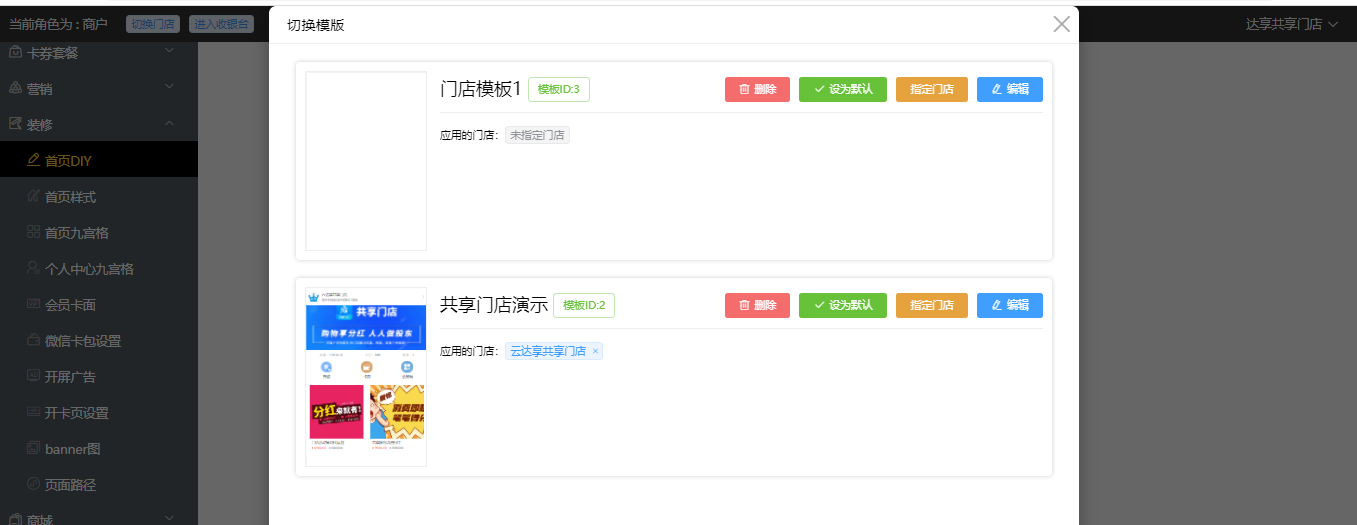The width and height of the screenshot is (1357, 525).
Task: Remove the 云达享共享门店 tag via its x
Action: click(595, 351)
